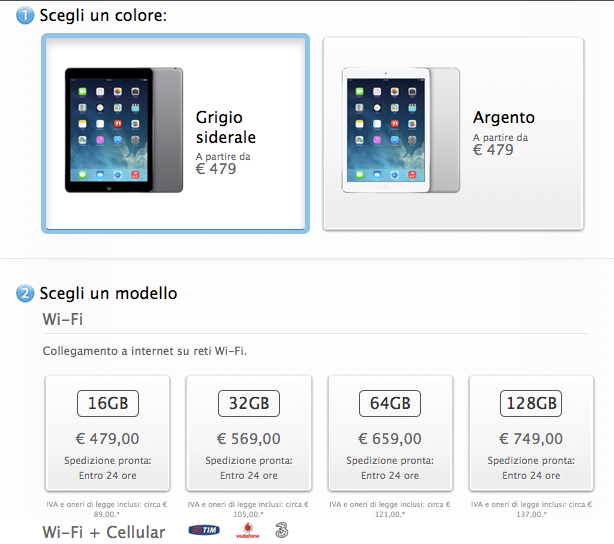Choose the 128GB Wi-Fi model
Image resolution: width=614 pixels, height=544 pixels.
531,433
